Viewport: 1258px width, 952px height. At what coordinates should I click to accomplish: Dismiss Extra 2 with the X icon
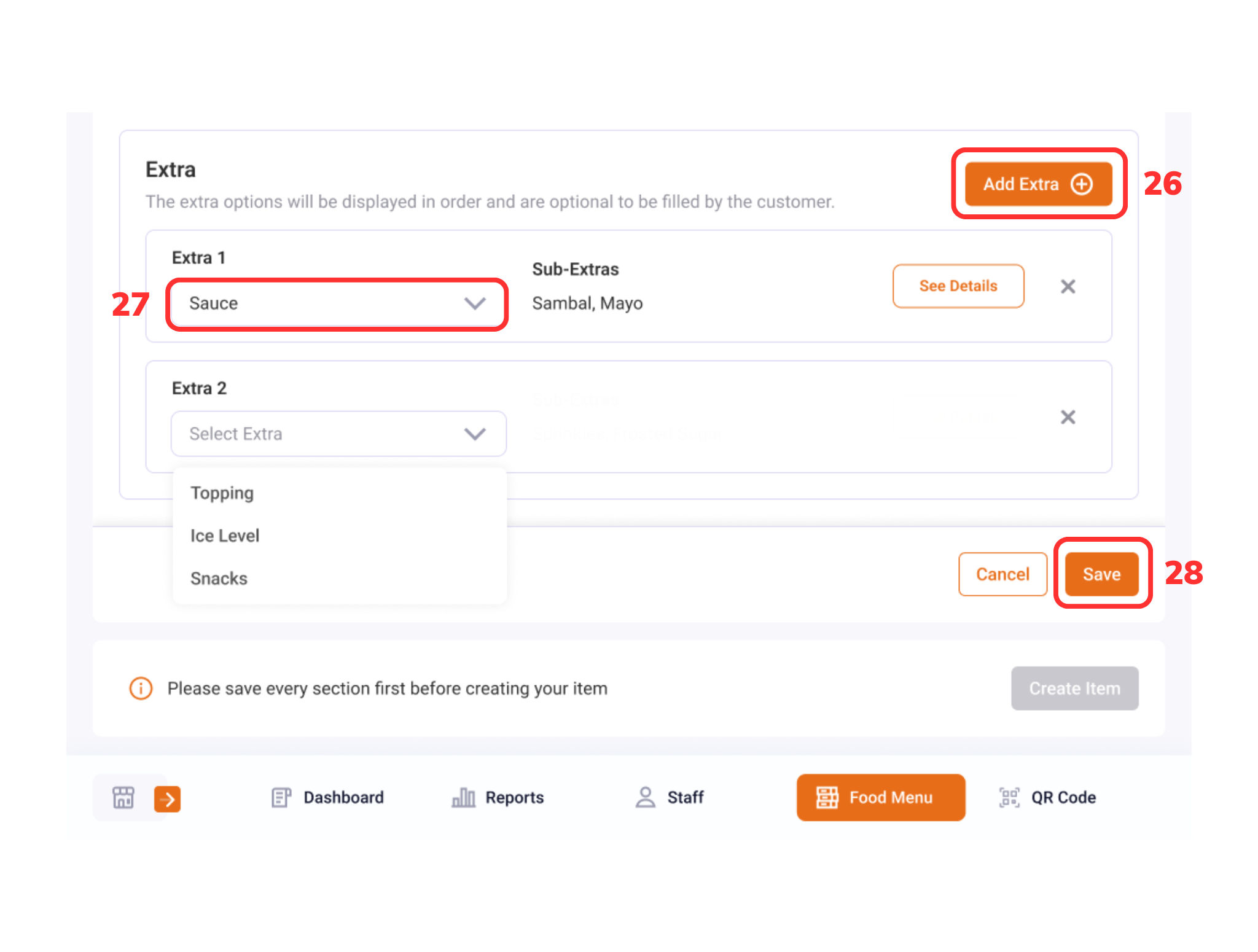point(1068,417)
